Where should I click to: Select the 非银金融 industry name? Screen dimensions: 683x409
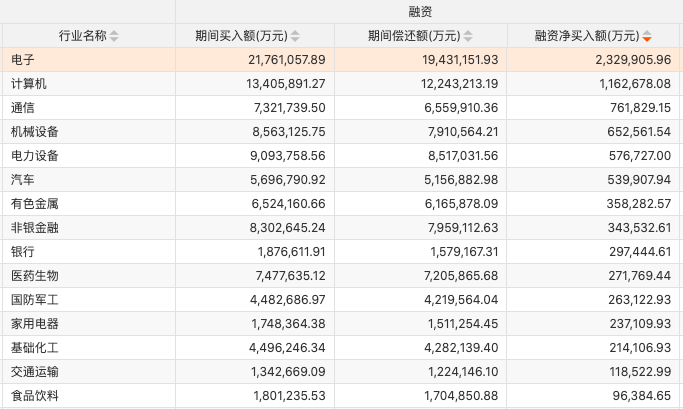(x=35, y=228)
